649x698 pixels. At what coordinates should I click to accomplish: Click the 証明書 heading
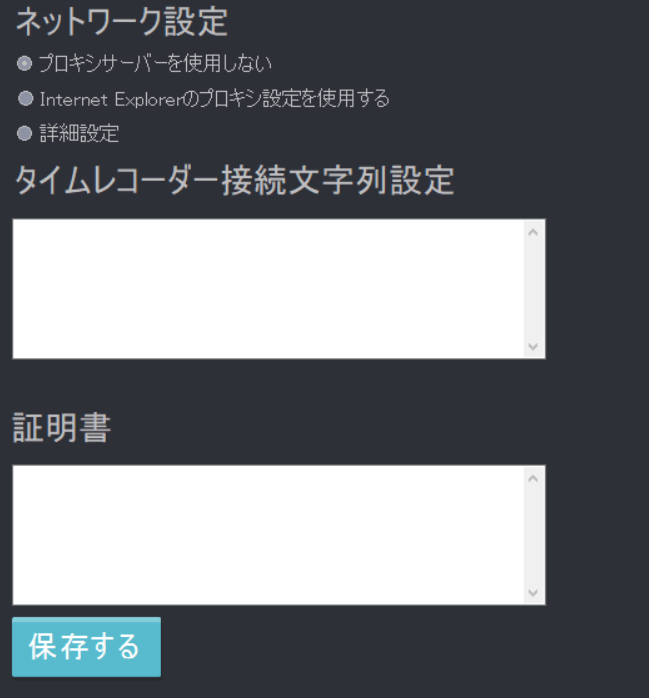click(x=62, y=427)
